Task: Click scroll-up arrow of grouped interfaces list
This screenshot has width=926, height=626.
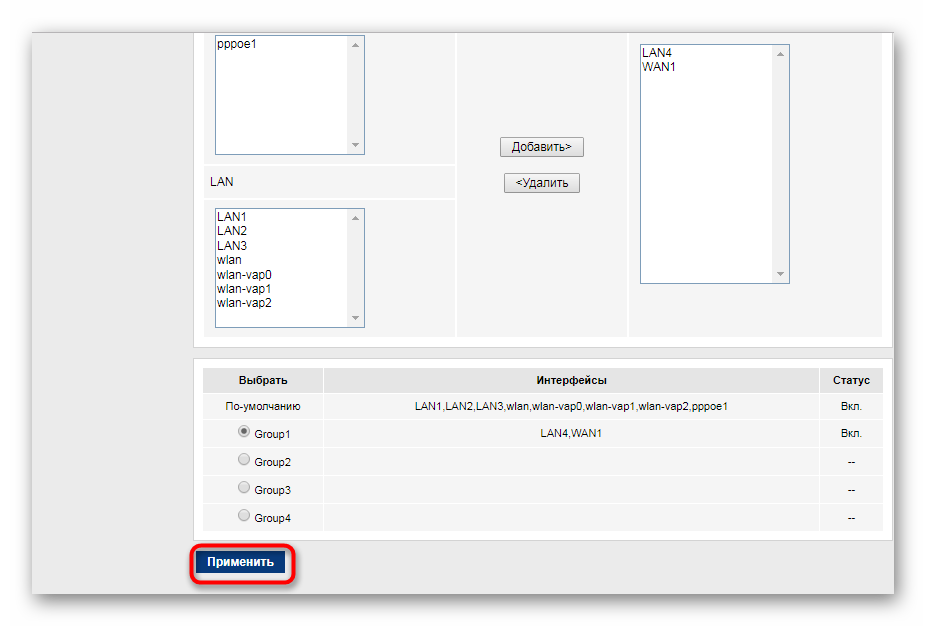Action: tap(781, 54)
